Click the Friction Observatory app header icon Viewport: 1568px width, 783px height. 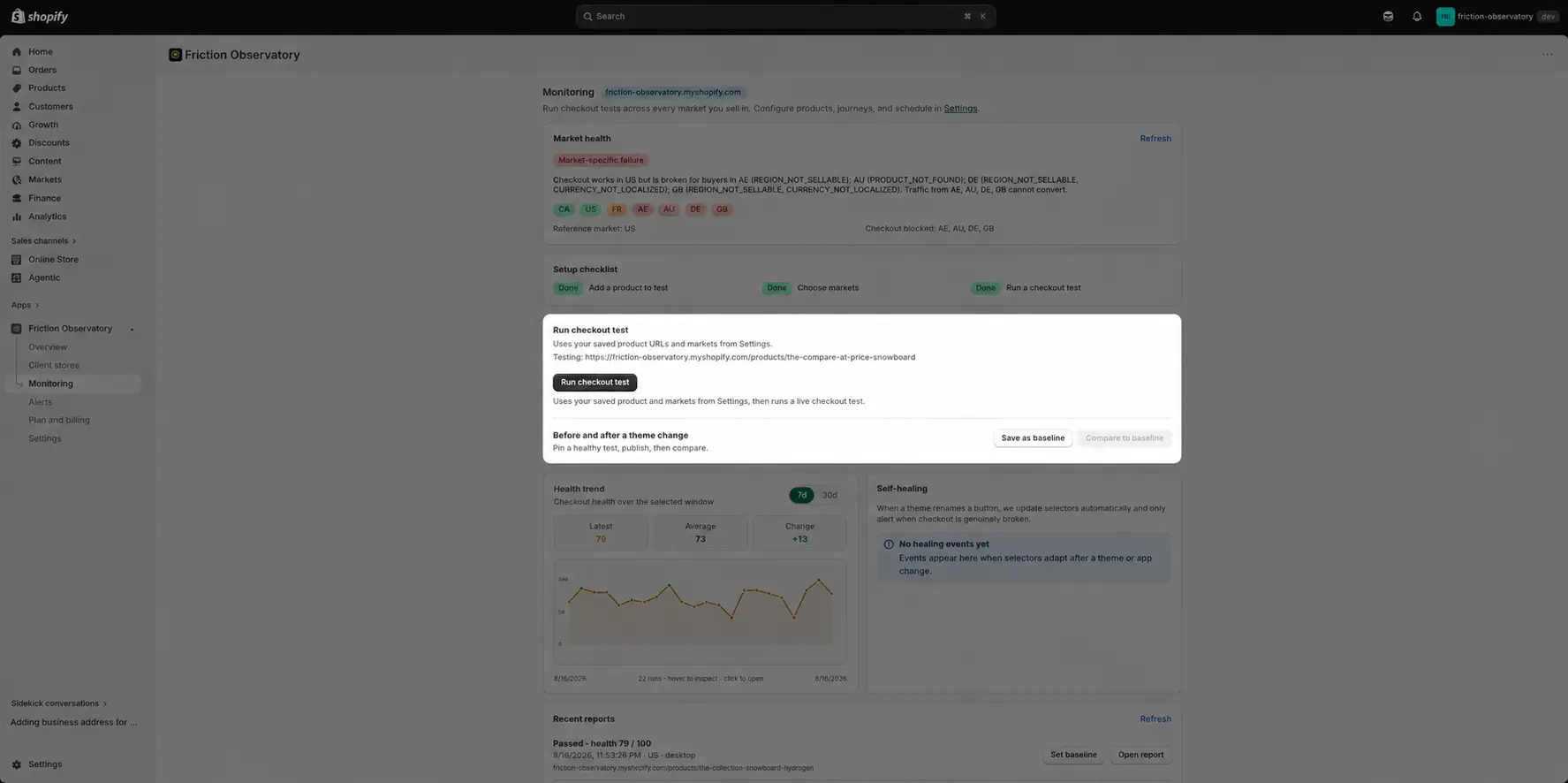[x=175, y=55]
